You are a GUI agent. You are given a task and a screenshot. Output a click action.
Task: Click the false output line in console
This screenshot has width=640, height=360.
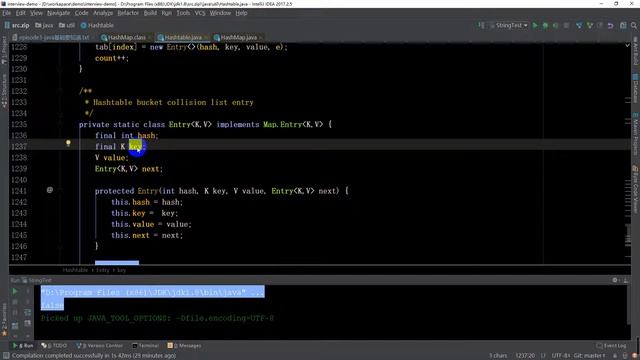pyautogui.click(x=52, y=305)
